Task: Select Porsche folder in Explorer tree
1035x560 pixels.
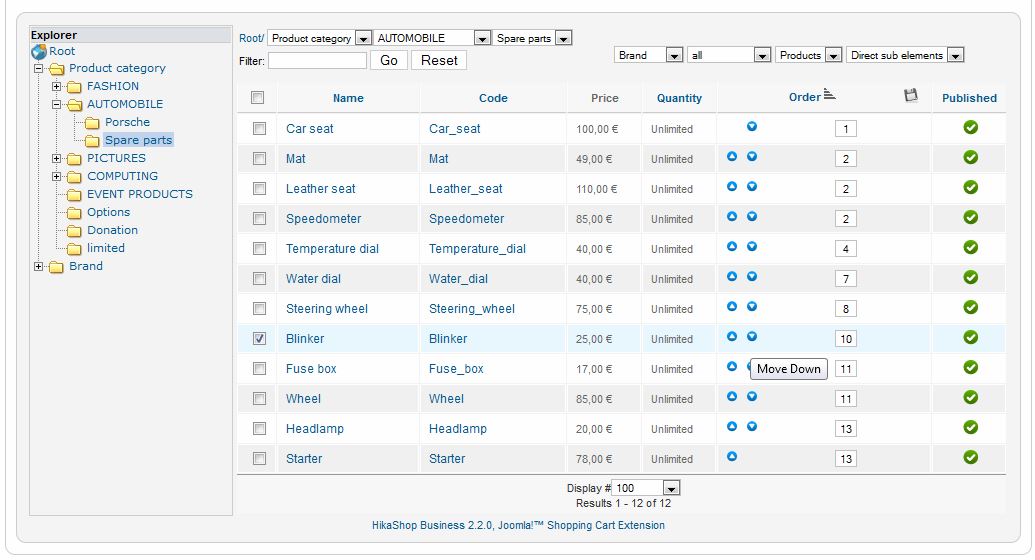Action: 127,122
